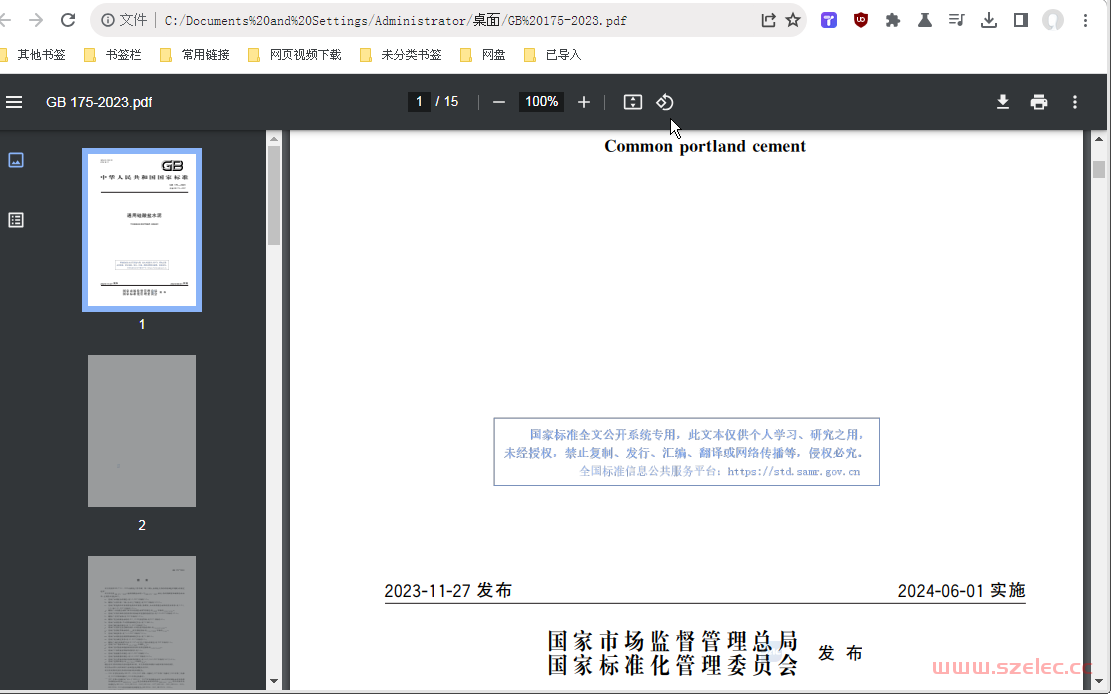This screenshot has height=694, width=1111.
Task: Click the file info icon in address bar
Action: point(108,21)
